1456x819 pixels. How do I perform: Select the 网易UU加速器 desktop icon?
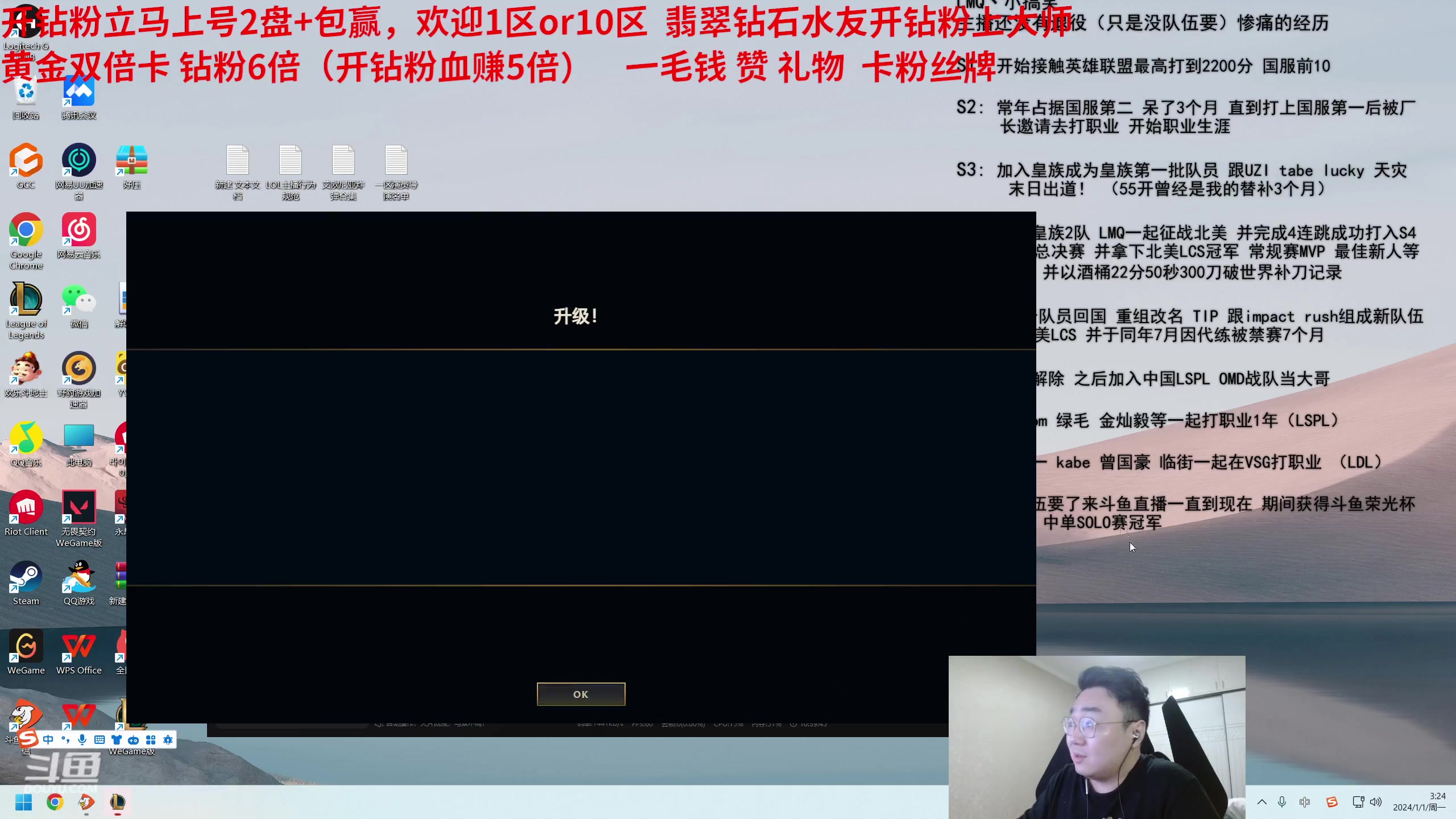tap(79, 171)
